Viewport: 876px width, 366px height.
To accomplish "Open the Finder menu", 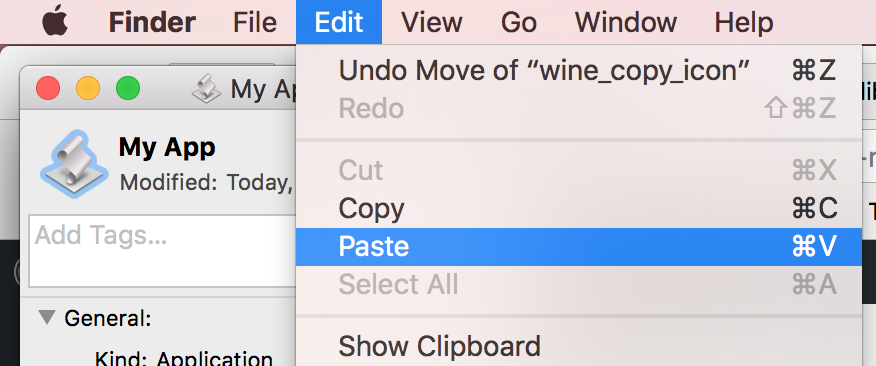I will pos(152,22).
